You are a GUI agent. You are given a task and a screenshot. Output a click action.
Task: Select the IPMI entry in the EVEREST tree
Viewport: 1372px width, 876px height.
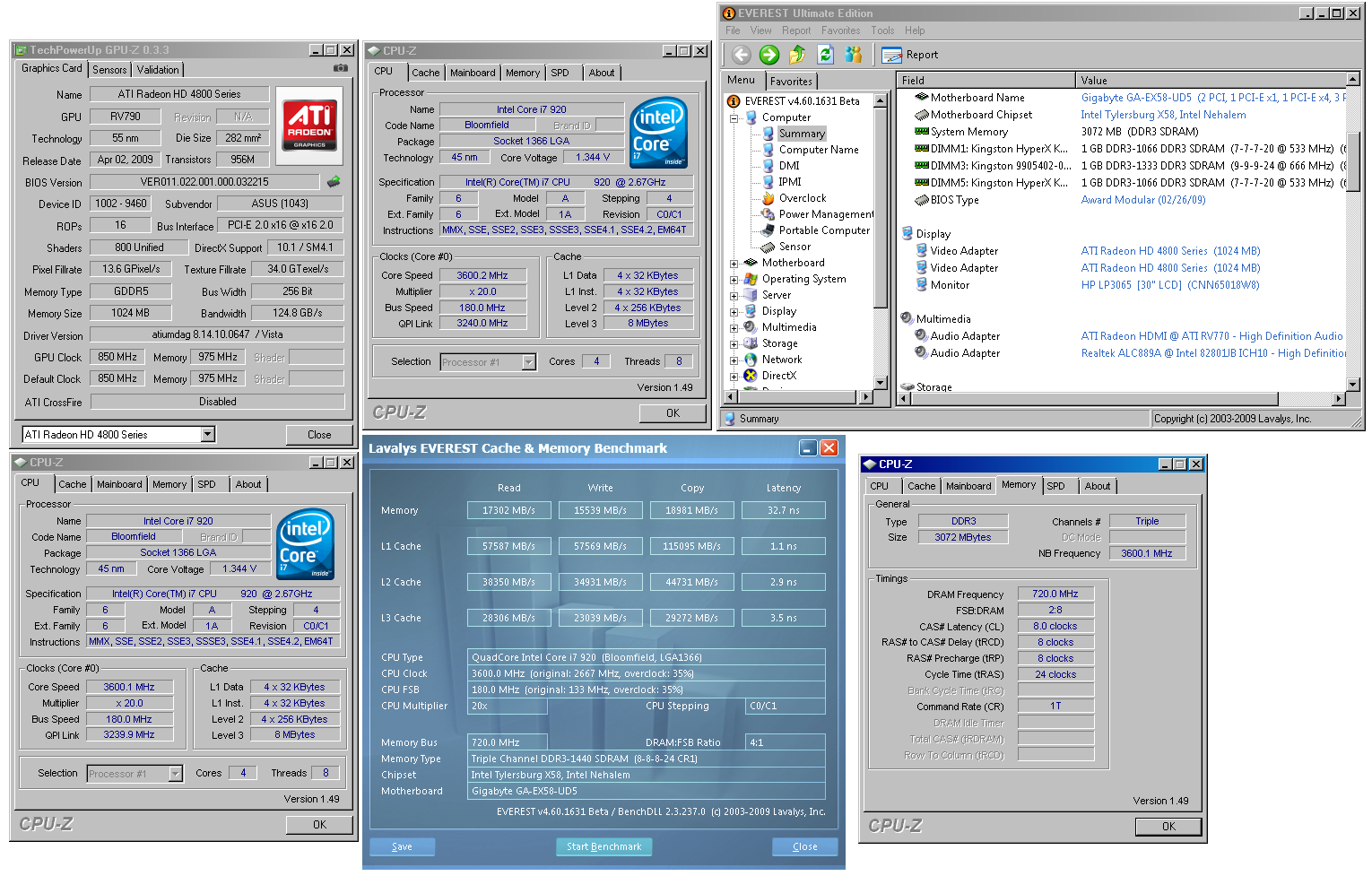(x=790, y=182)
